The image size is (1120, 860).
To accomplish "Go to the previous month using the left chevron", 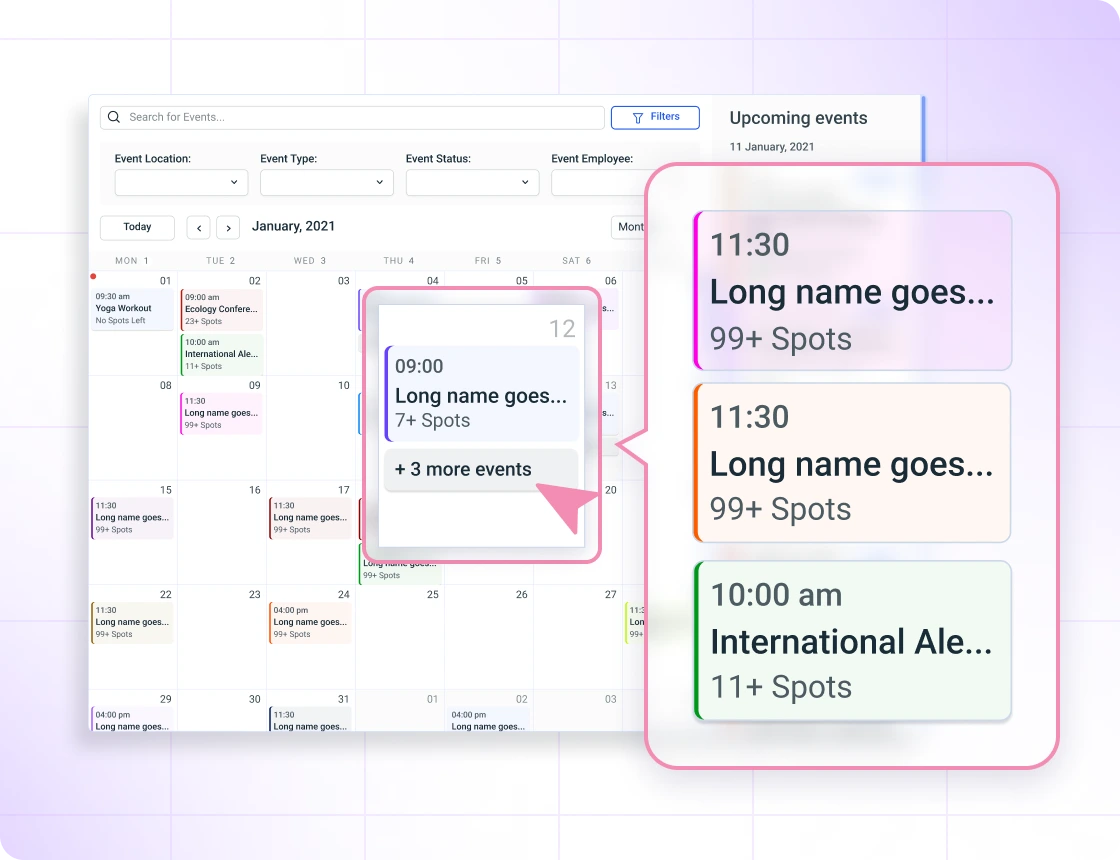I will coord(198,227).
